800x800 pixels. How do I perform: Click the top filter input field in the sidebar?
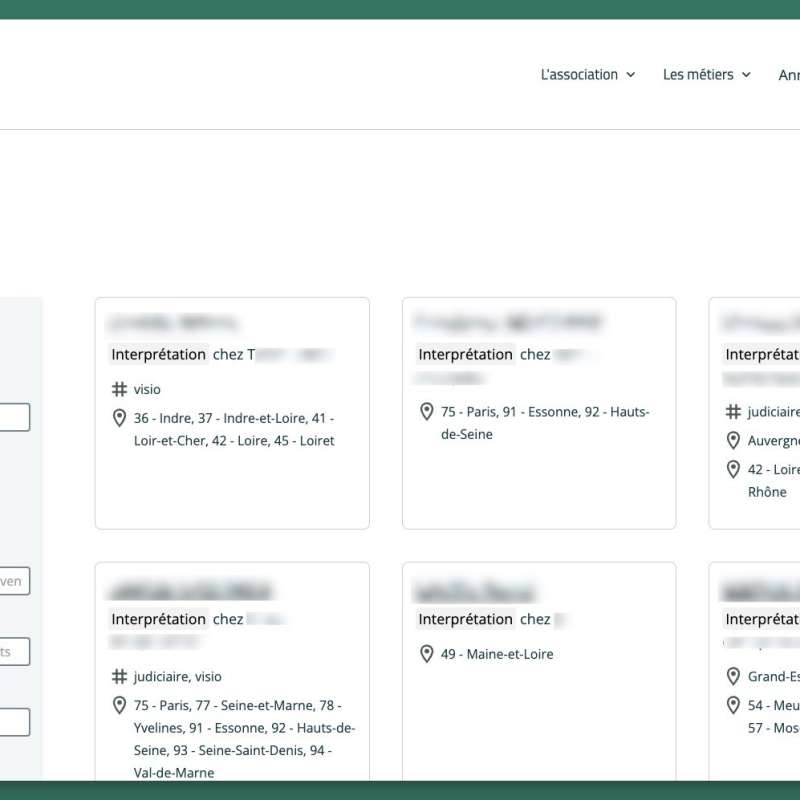(x=12, y=416)
